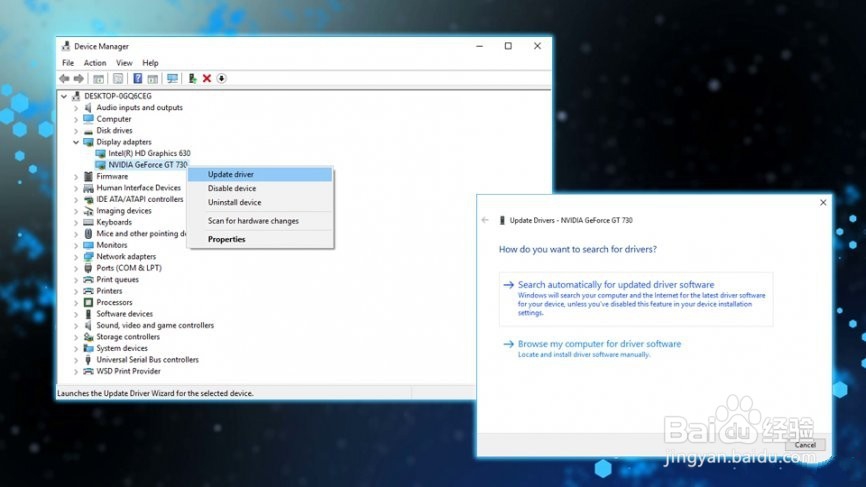Click the Audio inputs and outputs speaker icon
The width and height of the screenshot is (866, 487).
(88, 108)
